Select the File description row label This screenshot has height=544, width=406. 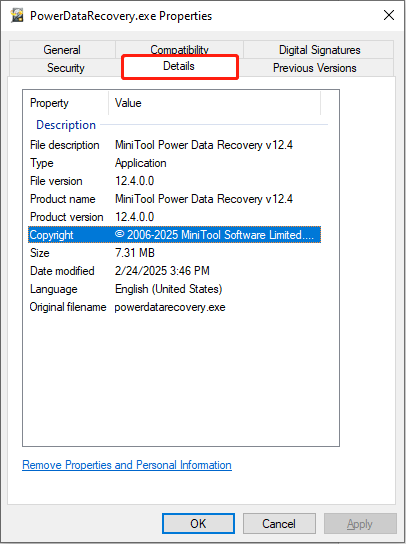click(x=65, y=145)
